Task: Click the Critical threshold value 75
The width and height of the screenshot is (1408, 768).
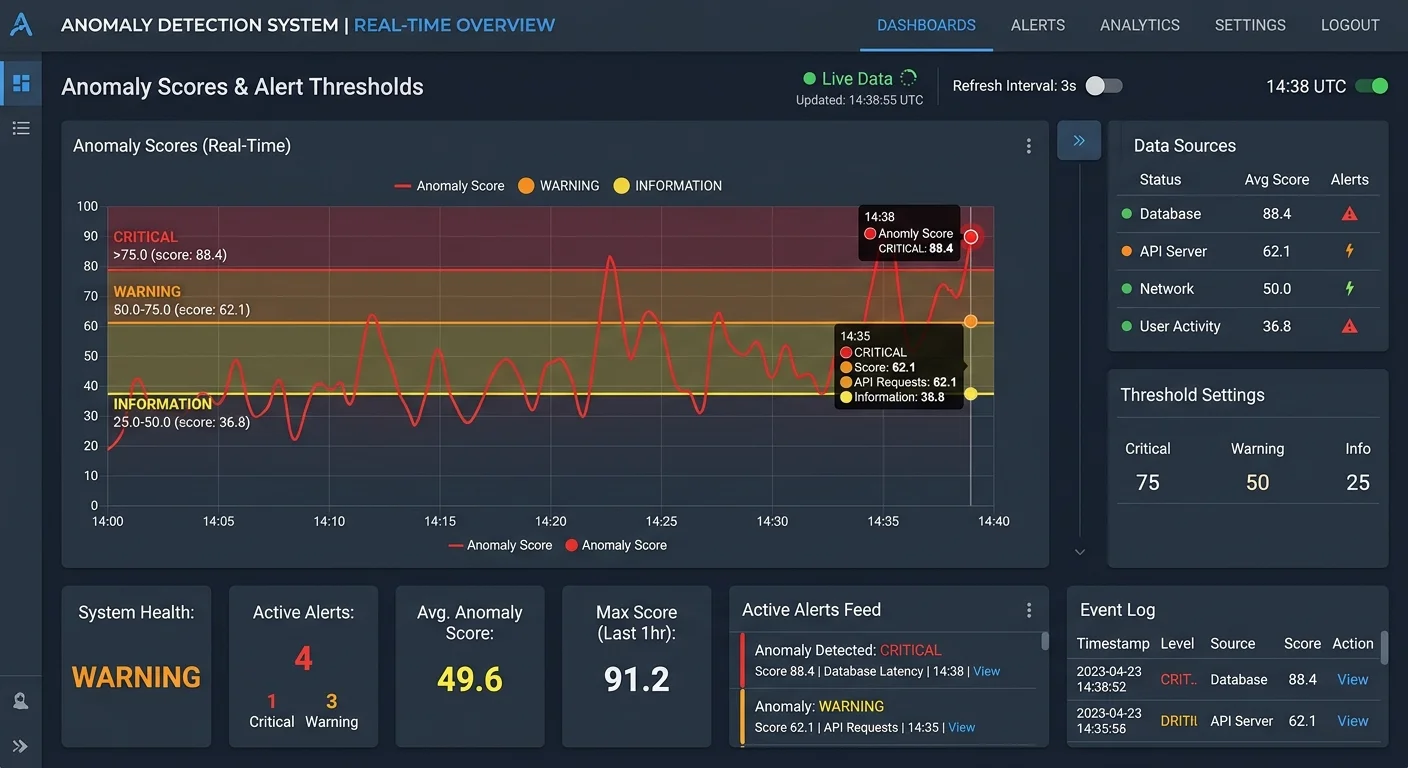Action: click(1148, 483)
